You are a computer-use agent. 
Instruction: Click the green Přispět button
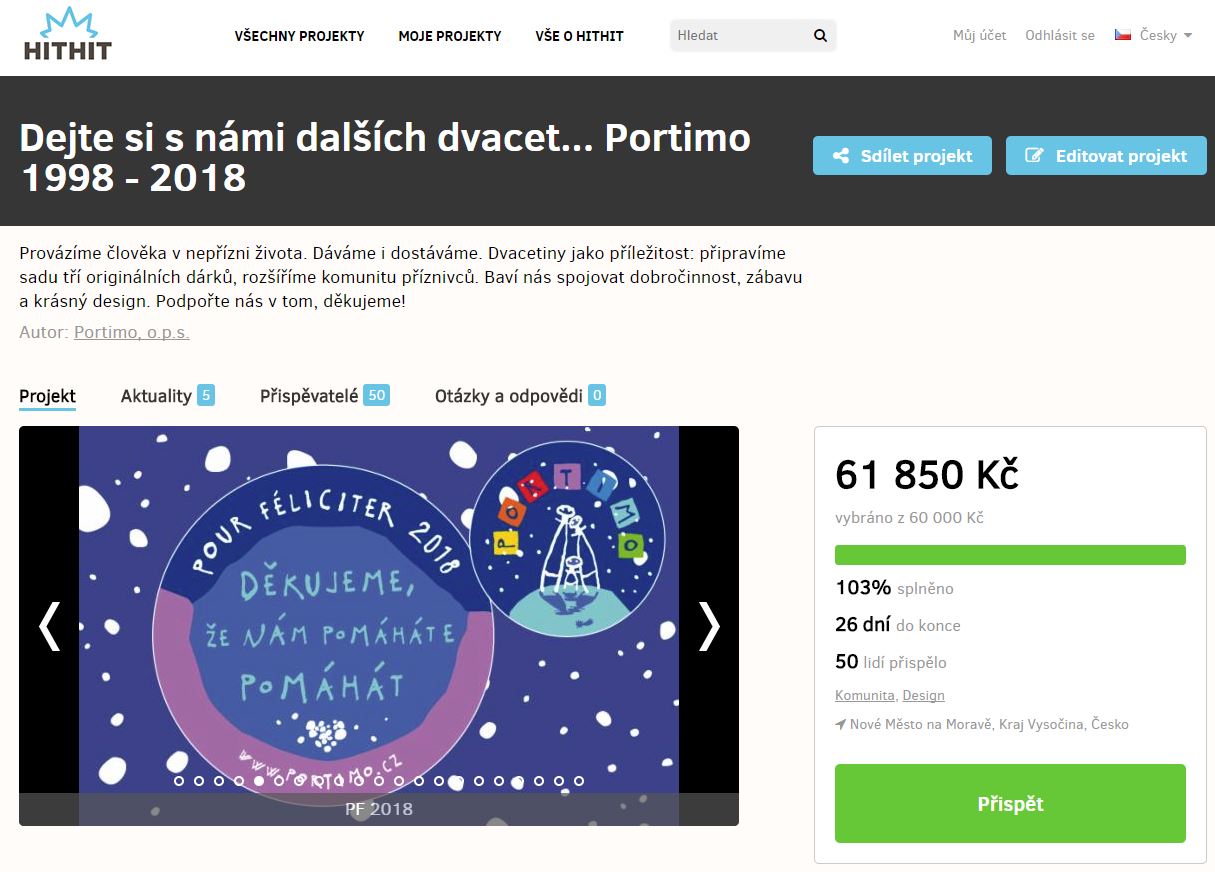pyautogui.click(x=1010, y=804)
